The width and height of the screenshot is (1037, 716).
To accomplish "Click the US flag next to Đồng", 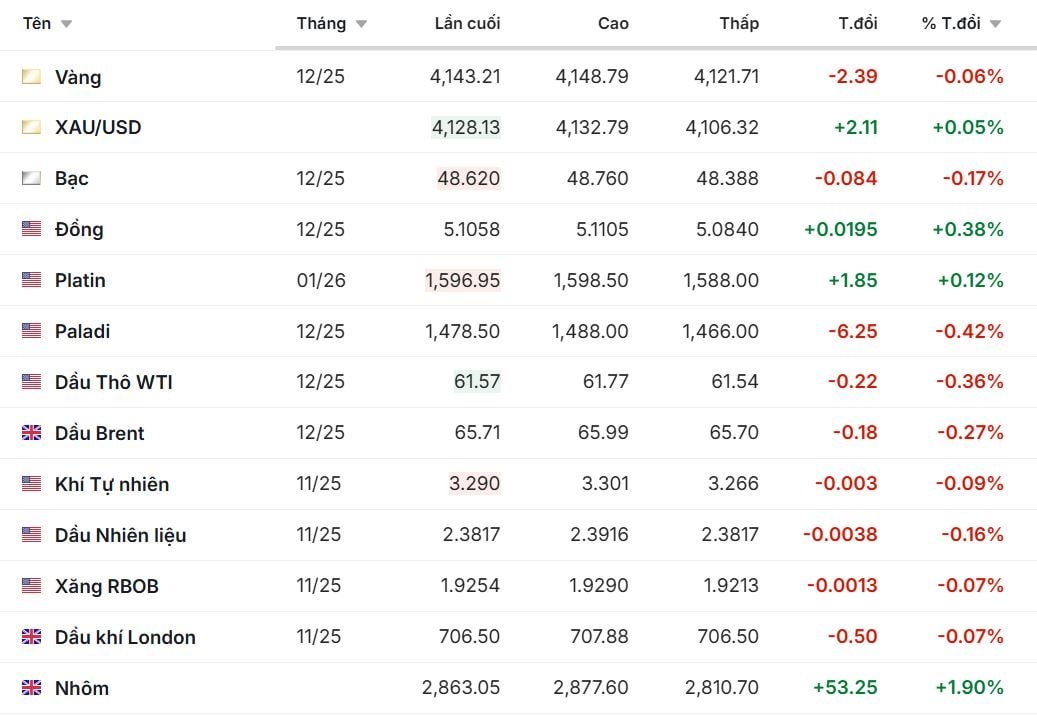I will click(32, 230).
